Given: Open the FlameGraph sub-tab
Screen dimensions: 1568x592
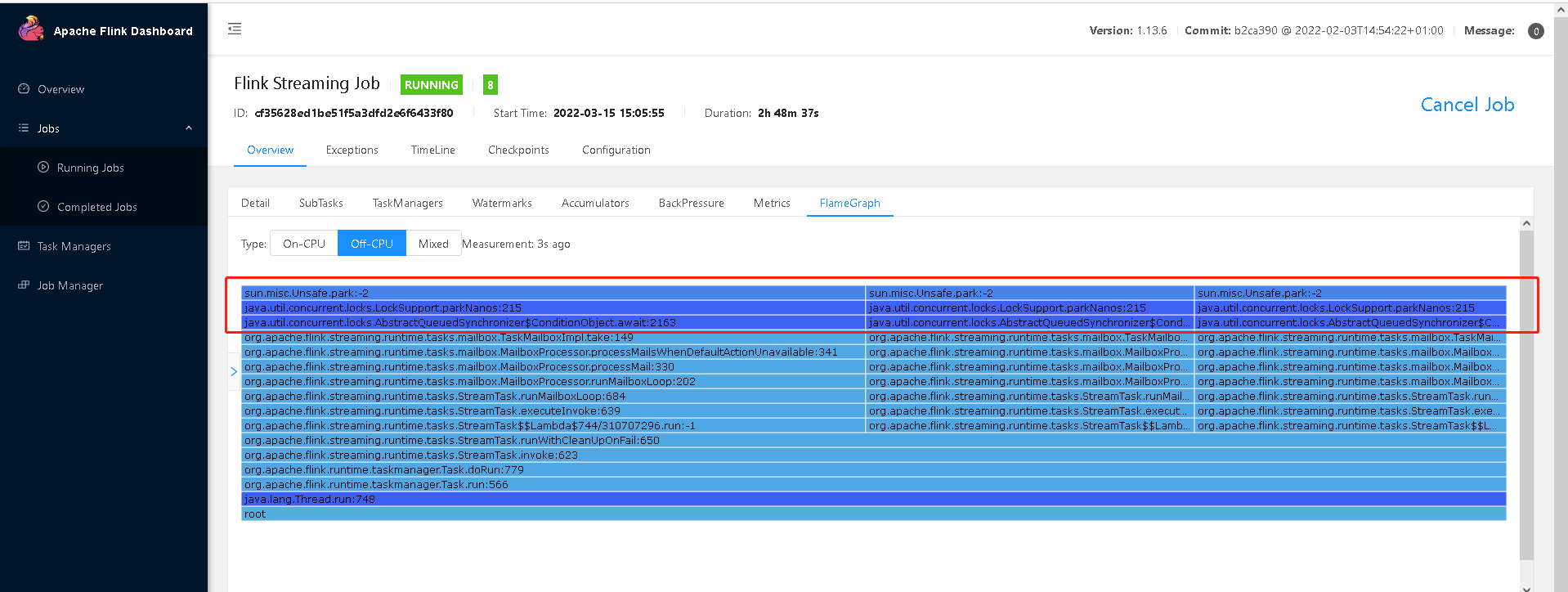Looking at the screenshot, I should click(850, 203).
